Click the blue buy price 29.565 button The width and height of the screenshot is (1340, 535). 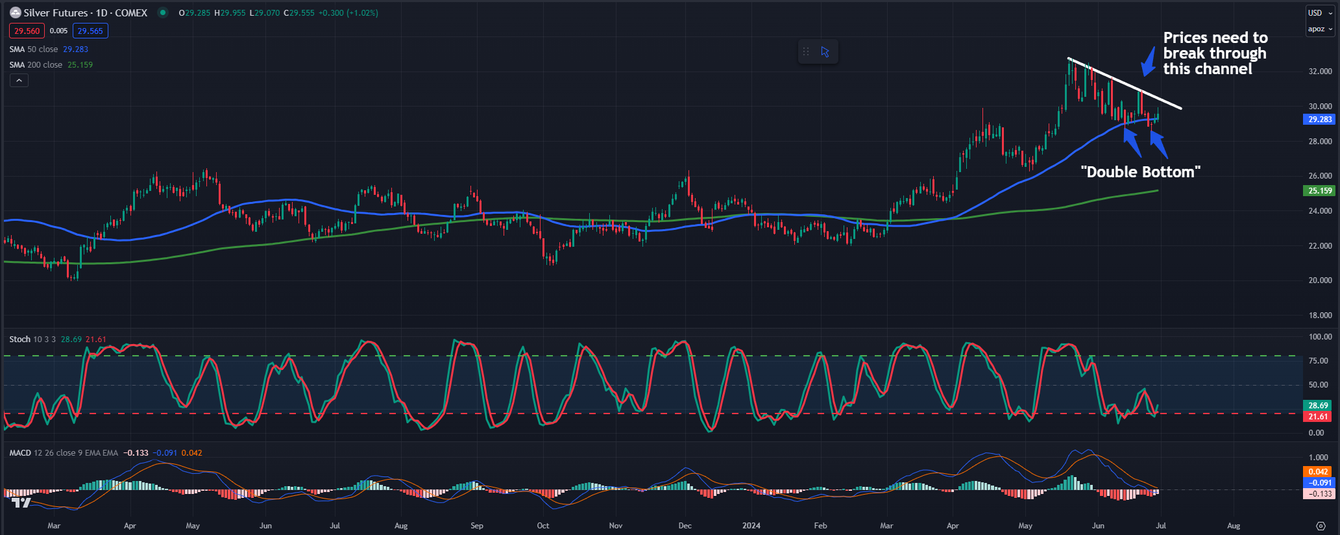tap(89, 31)
